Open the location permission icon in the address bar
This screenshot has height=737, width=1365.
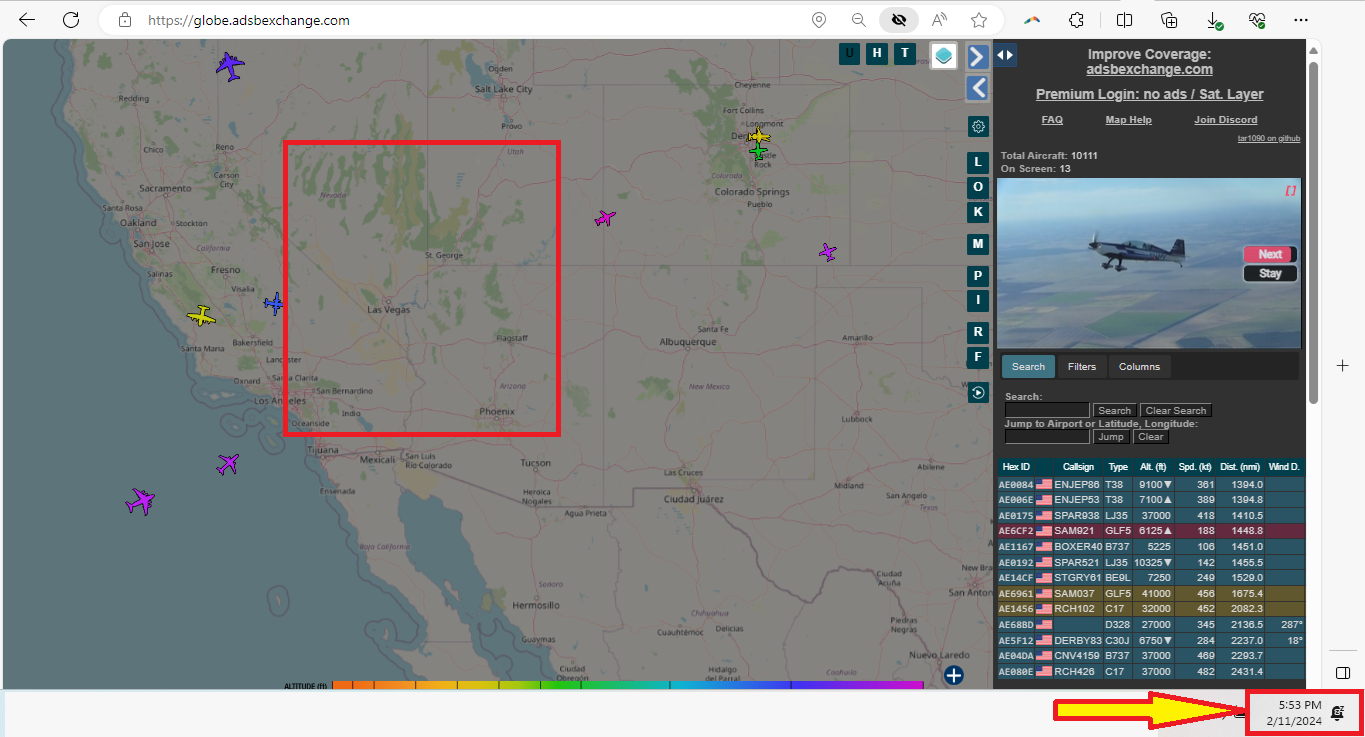(819, 20)
